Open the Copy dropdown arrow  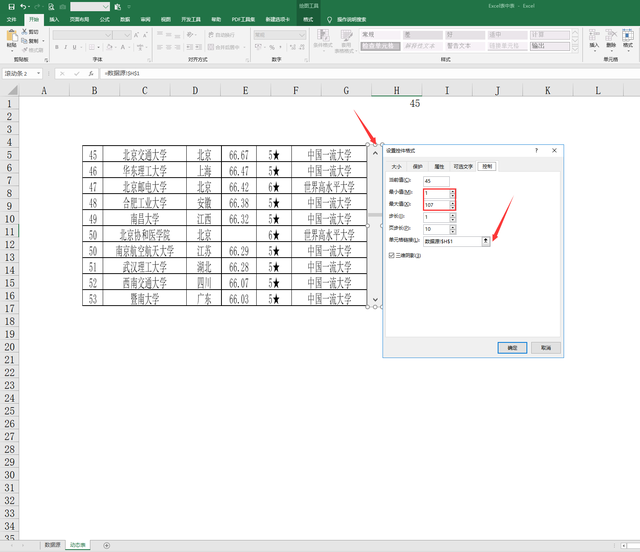click(43, 41)
